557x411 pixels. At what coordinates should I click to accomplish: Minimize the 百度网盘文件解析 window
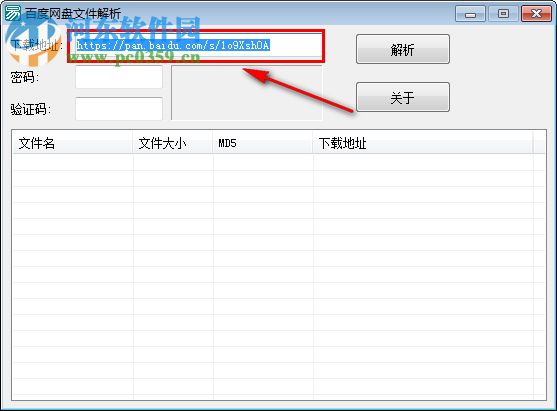pos(470,14)
